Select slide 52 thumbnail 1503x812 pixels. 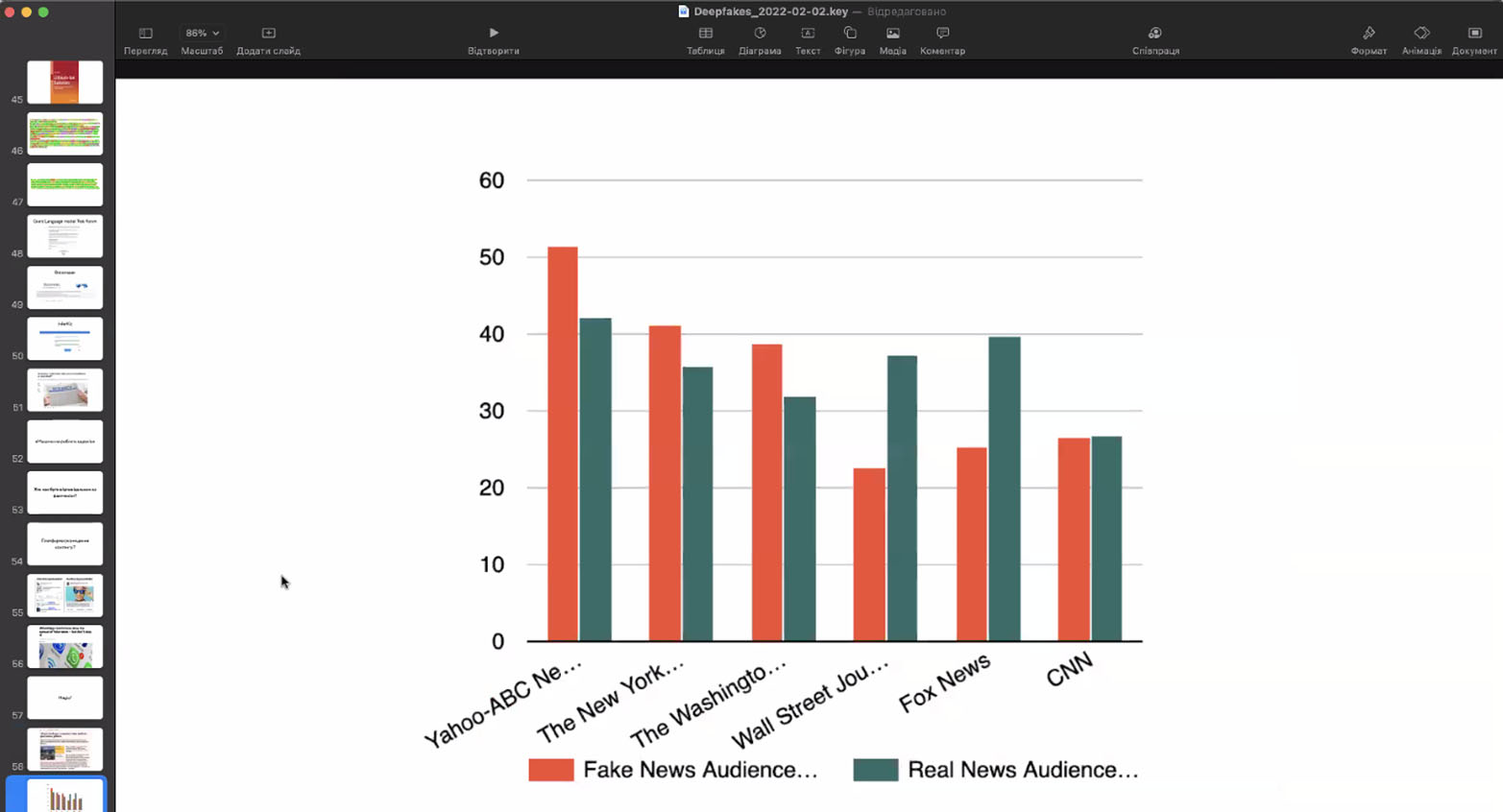tap(65, 442)
